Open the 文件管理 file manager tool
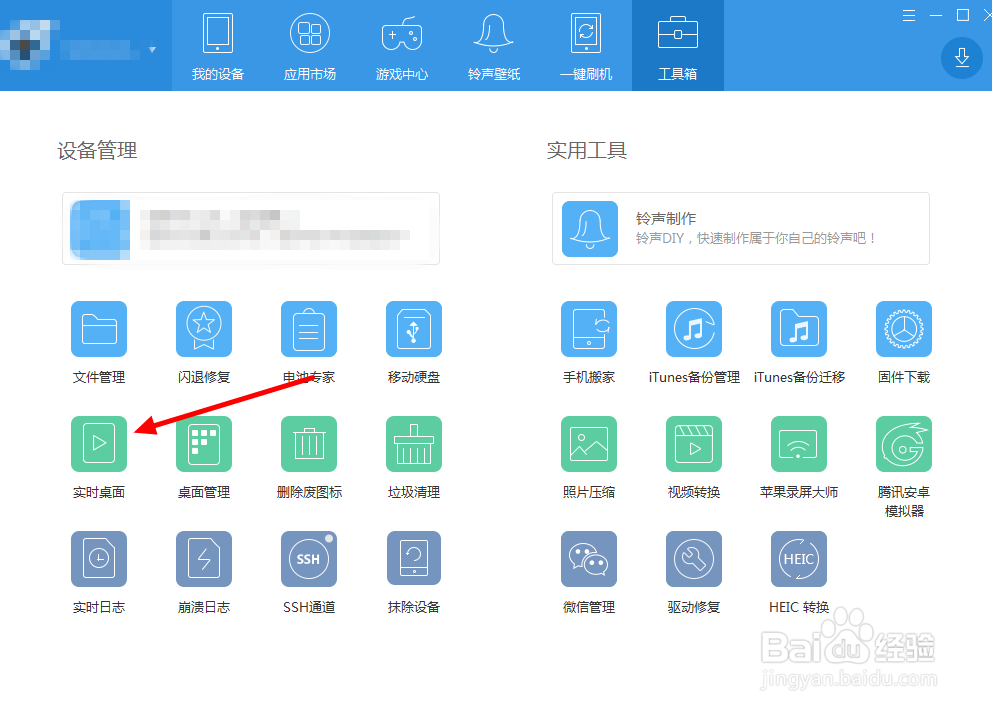 coord(99,329)
